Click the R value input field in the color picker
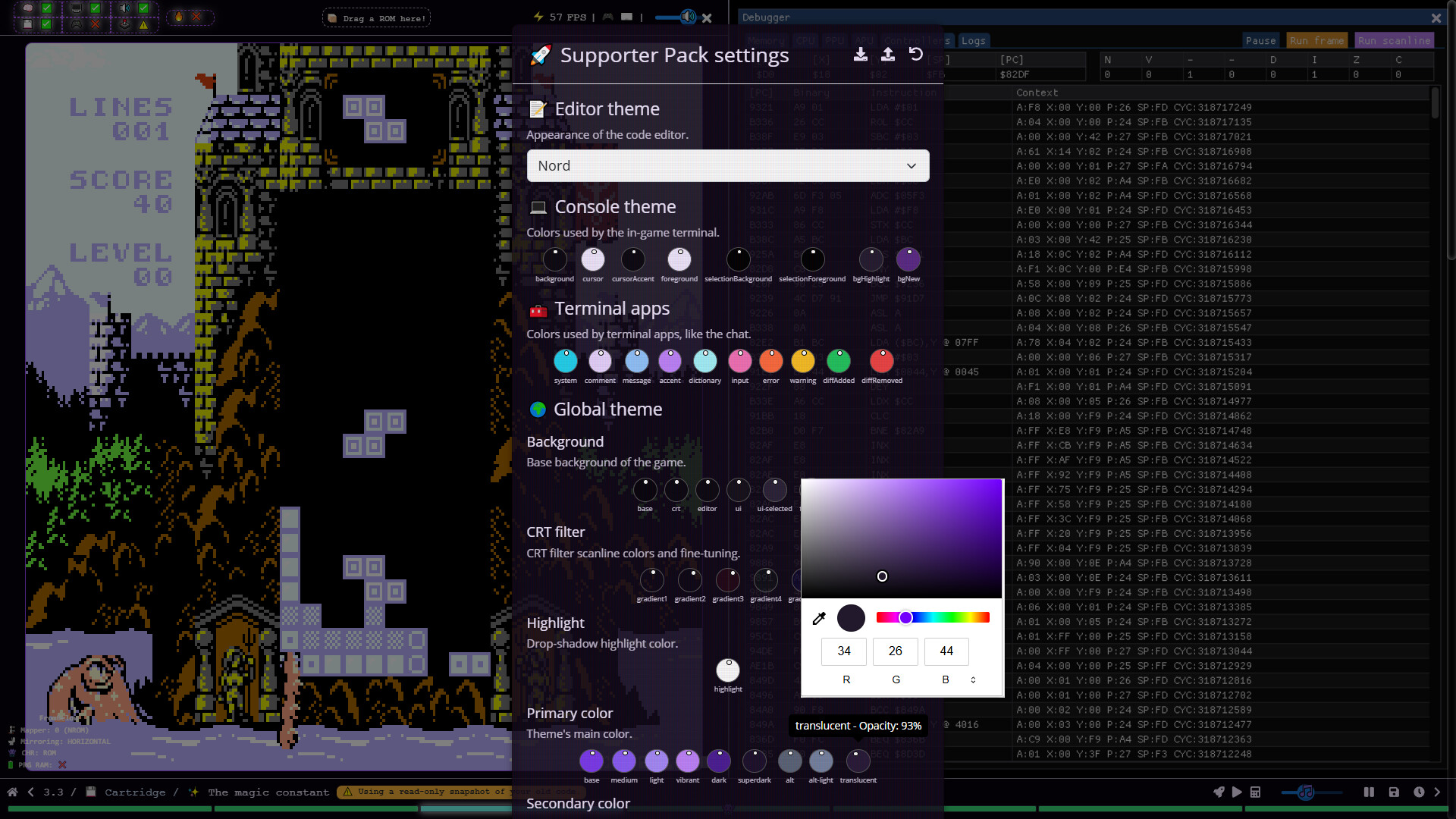1456x819 pixels. 843,651
